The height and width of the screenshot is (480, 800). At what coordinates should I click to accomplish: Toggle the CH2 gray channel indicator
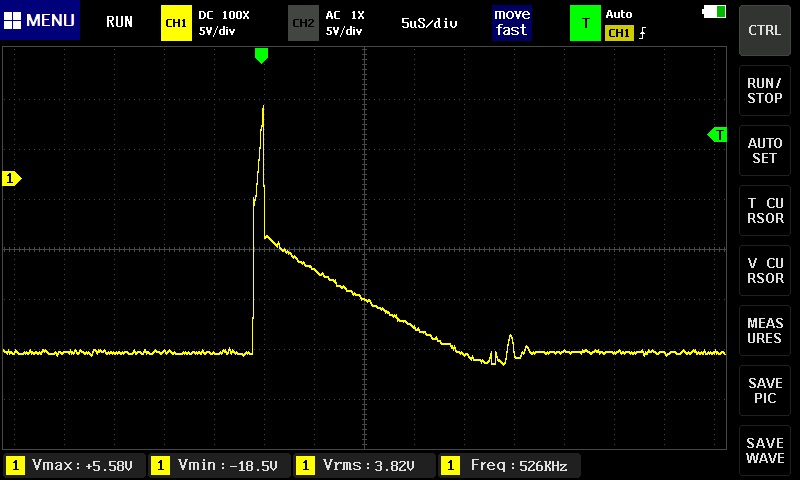point(303,22)
